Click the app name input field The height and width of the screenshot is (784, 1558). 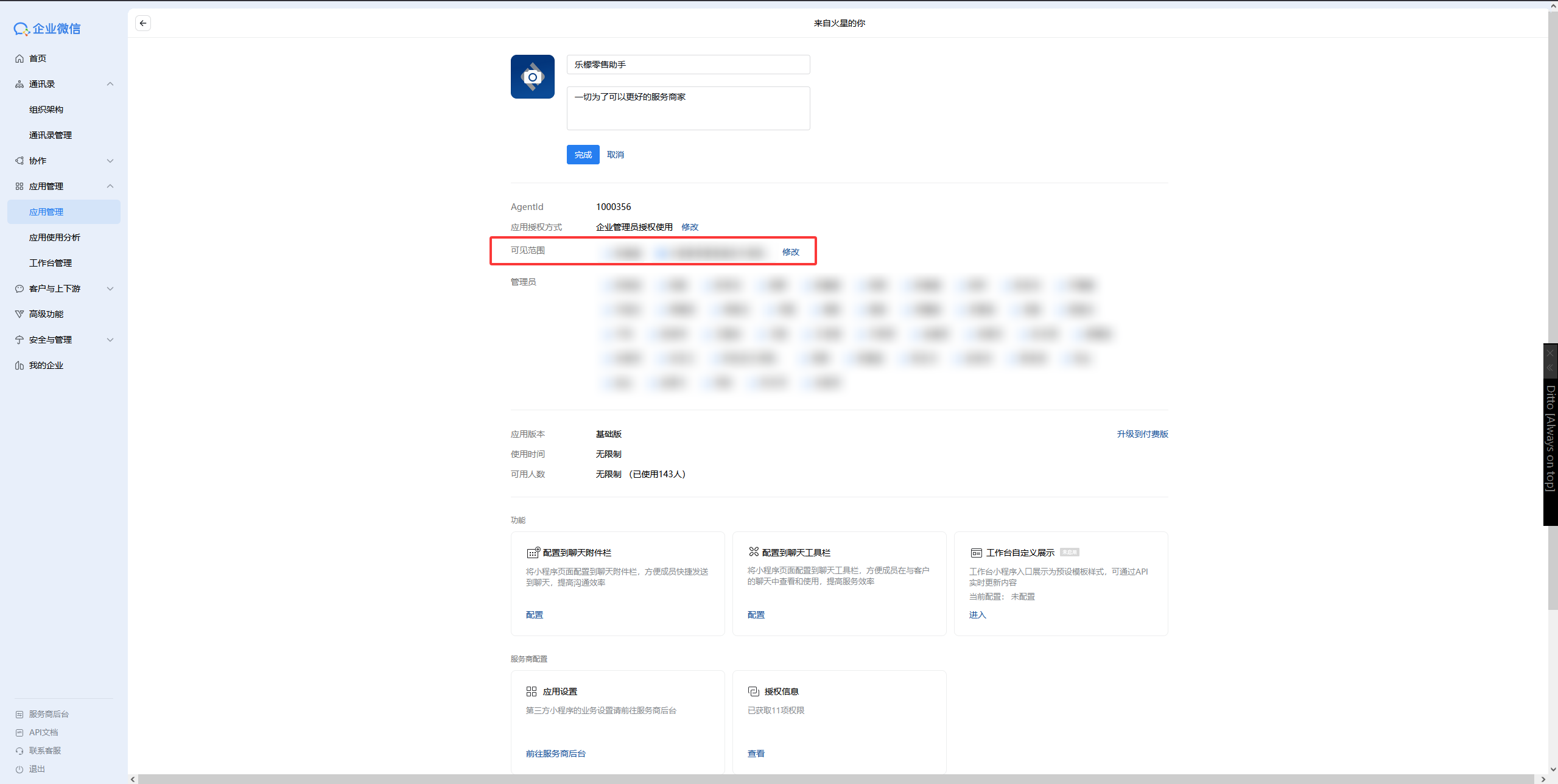[688, 65]
